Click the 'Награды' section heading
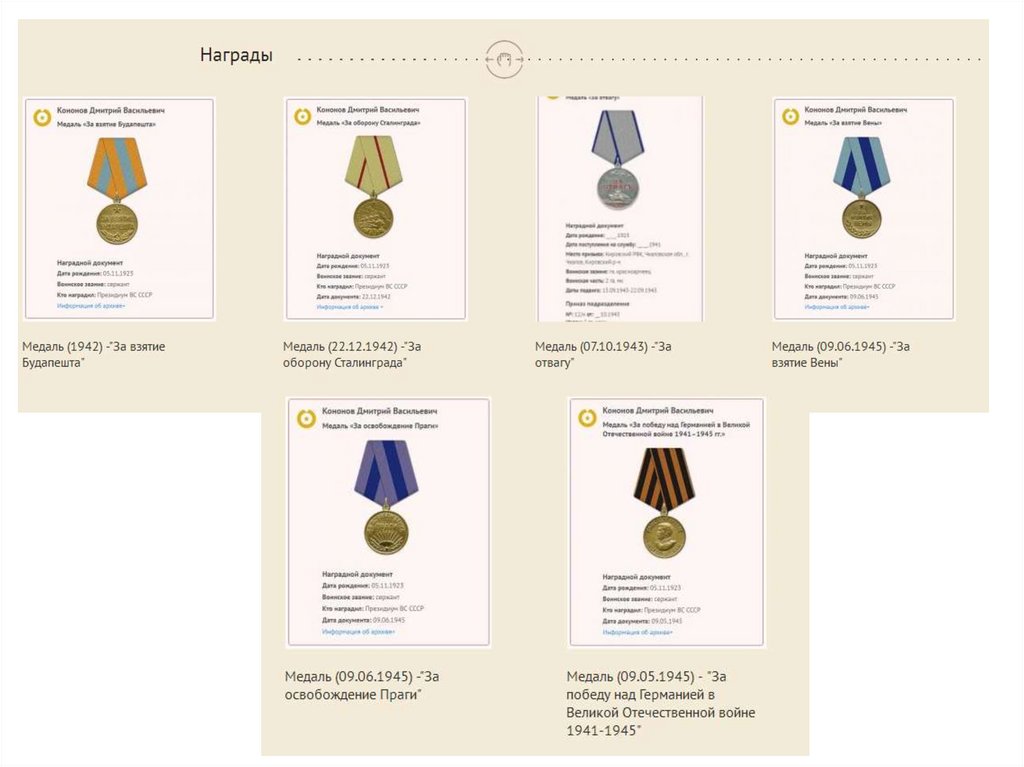Screen dimensions: 1024x767 [236, 55]
